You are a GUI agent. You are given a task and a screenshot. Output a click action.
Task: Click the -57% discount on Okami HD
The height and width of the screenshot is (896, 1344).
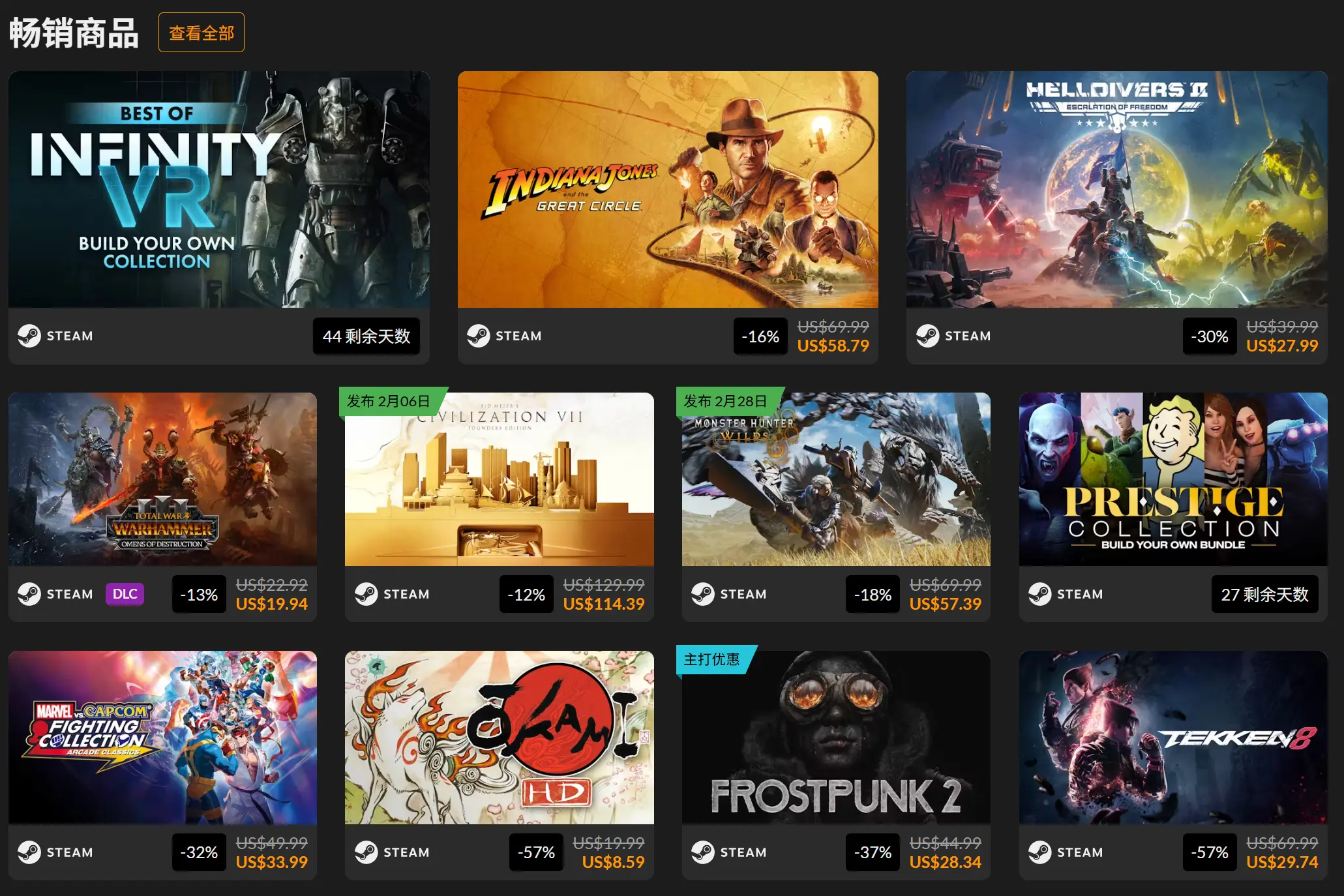point(536,852)
